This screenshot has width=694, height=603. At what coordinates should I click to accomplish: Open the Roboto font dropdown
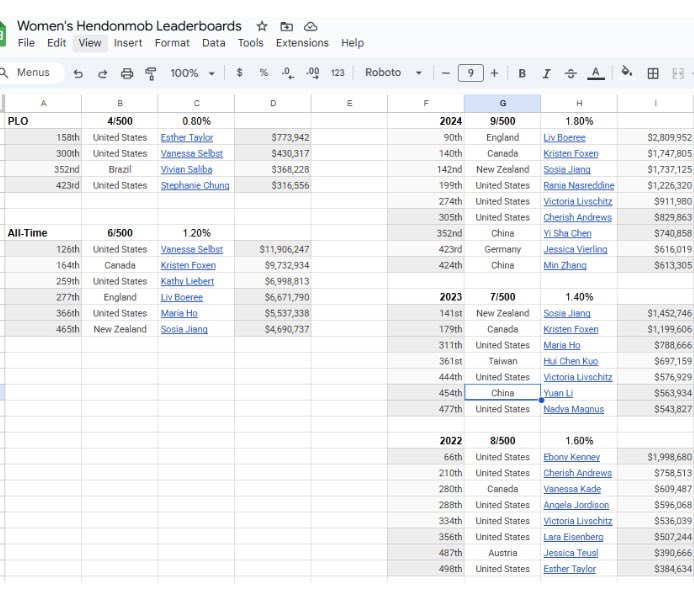(x=393, y=73)
